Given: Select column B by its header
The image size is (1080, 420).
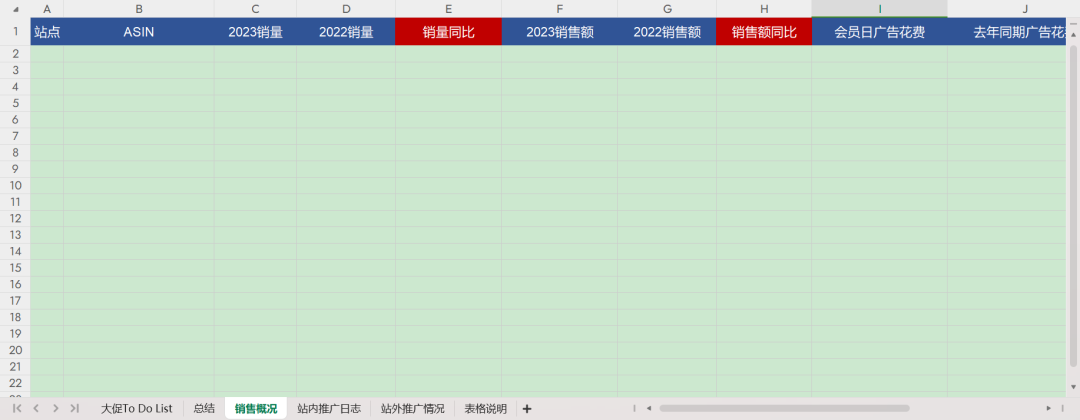Looking at the screenshot, I should [x=138, y=9].
